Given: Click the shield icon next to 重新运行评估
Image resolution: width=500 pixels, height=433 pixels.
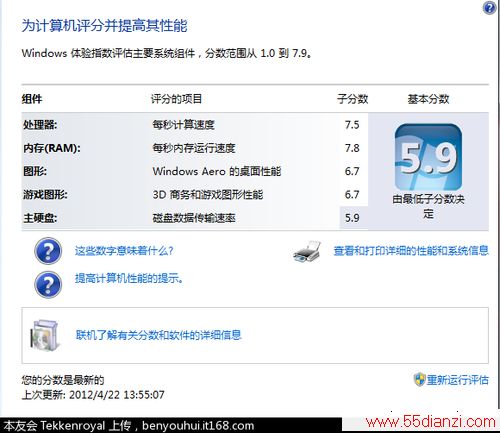Looking at the screenshot, I should coord(419,379).
